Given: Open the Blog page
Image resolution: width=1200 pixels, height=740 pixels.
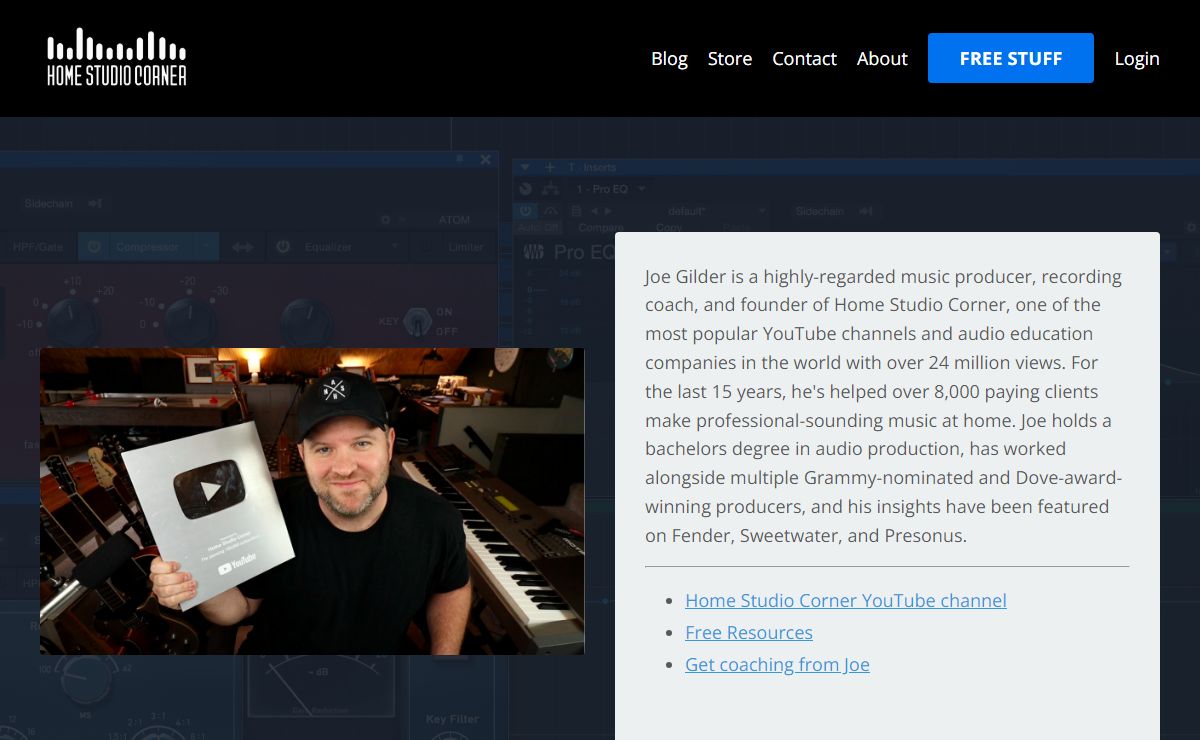Looking at the screenshot, I should click(669, 58).
